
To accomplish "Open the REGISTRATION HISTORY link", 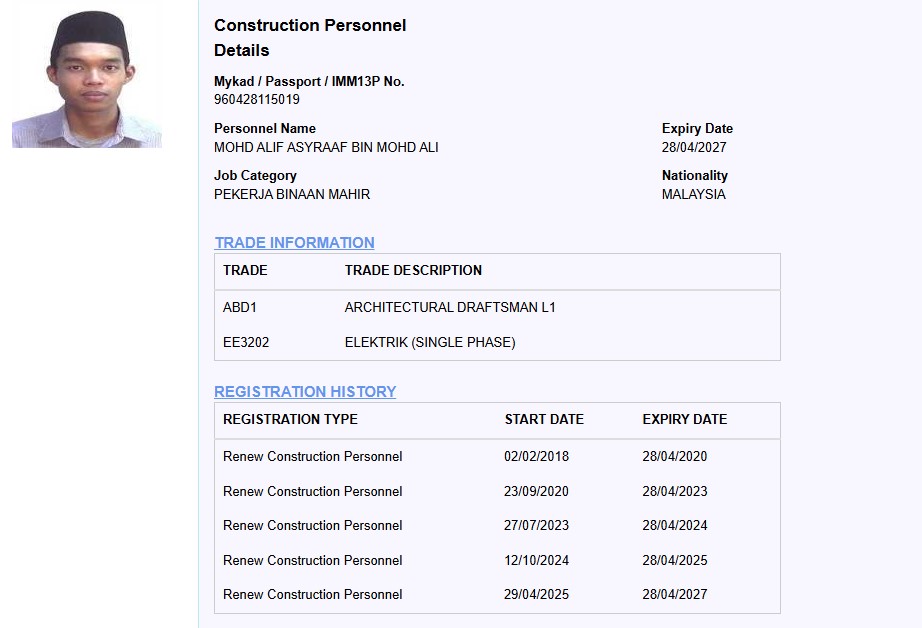I will coord(305,391).
